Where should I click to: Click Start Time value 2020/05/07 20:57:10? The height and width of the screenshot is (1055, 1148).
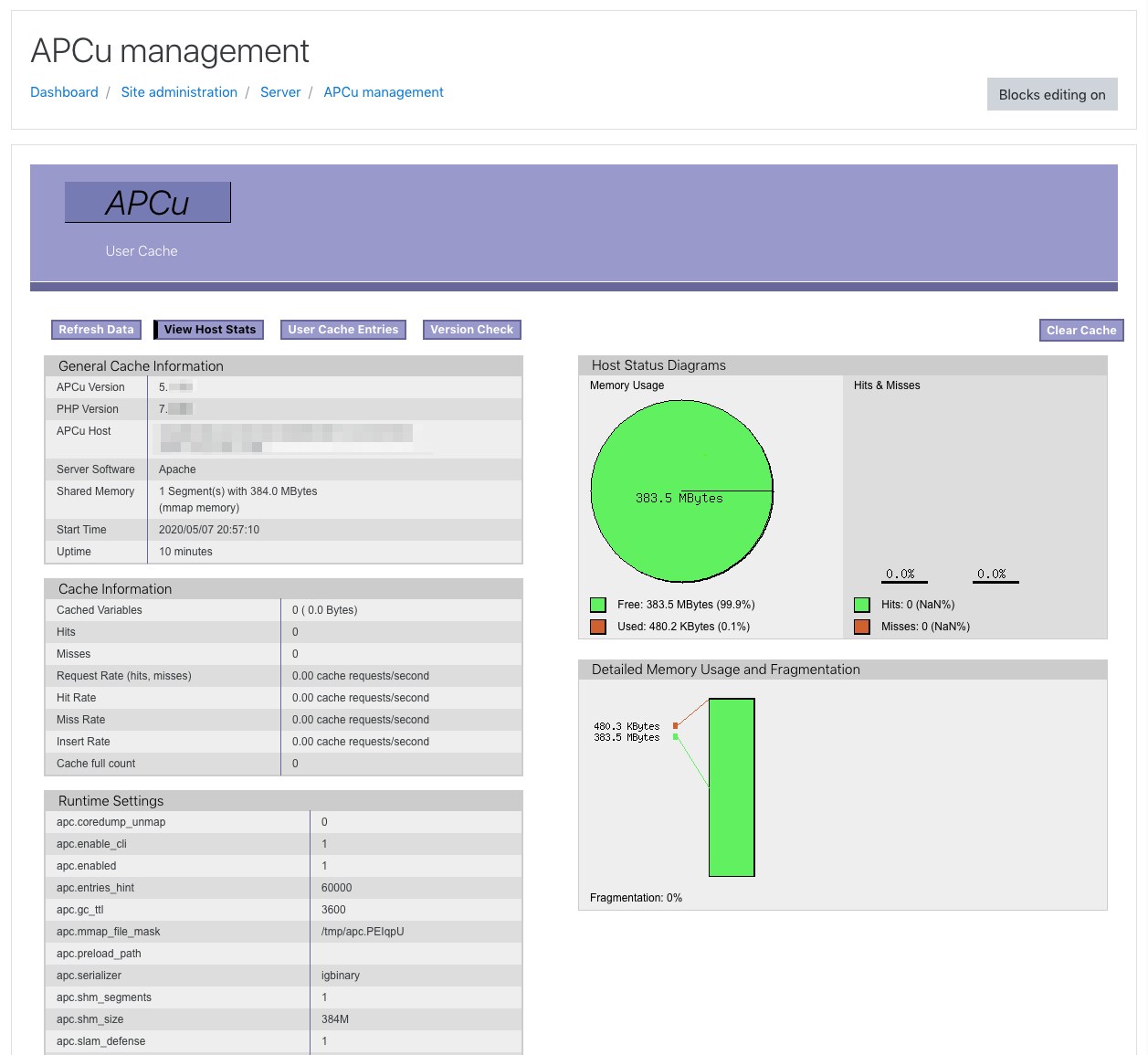coord(209,530)
